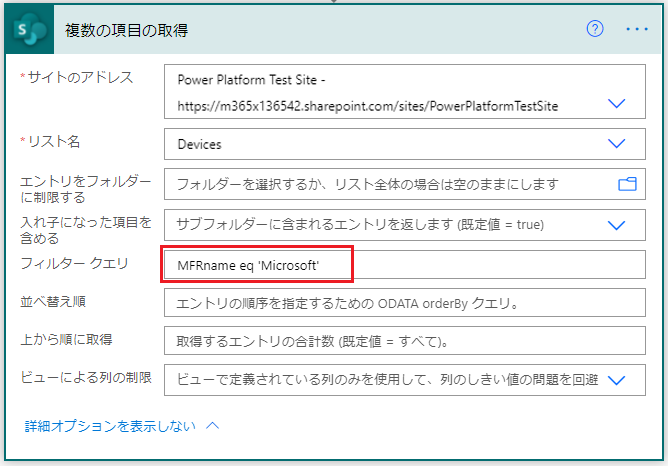
Task: Click the 並べ替え順 order by input field
Action: pyautogui.click(x=405, y=303)
